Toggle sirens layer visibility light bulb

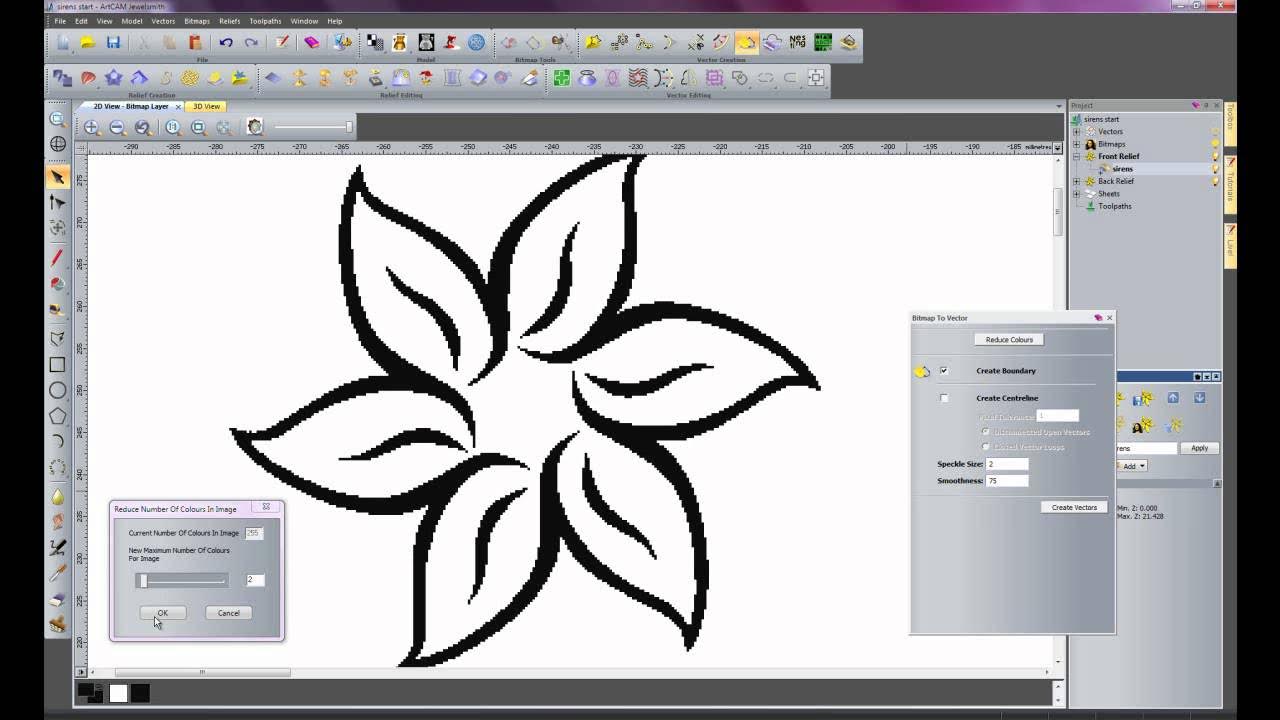[x=1216, y=169]
